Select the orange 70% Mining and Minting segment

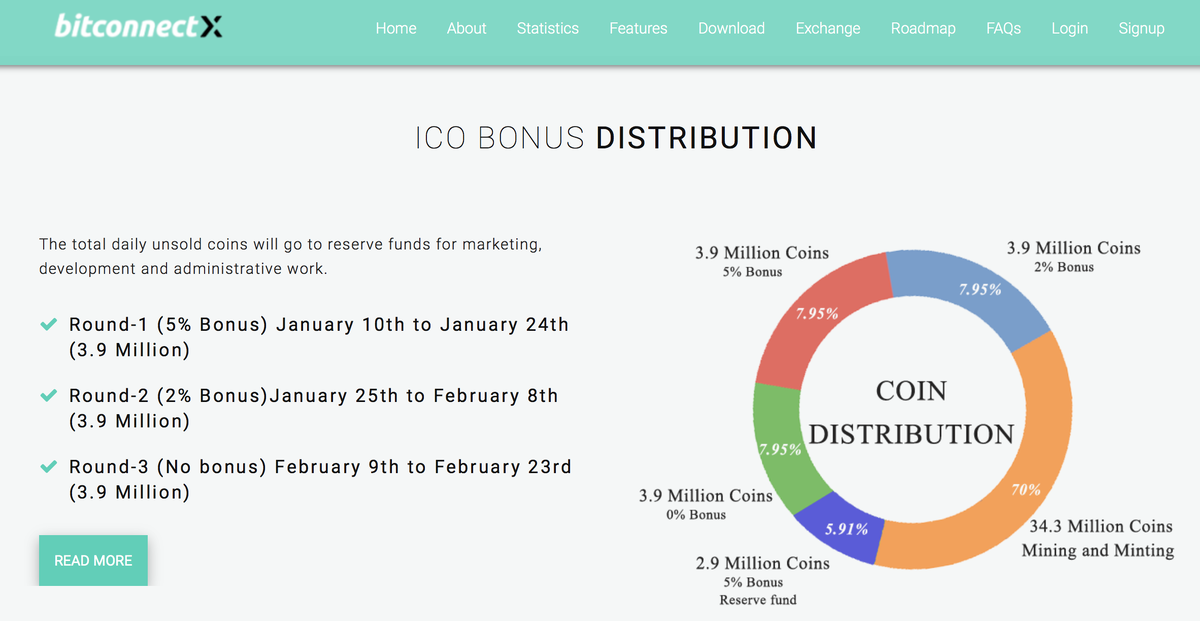1030,470
